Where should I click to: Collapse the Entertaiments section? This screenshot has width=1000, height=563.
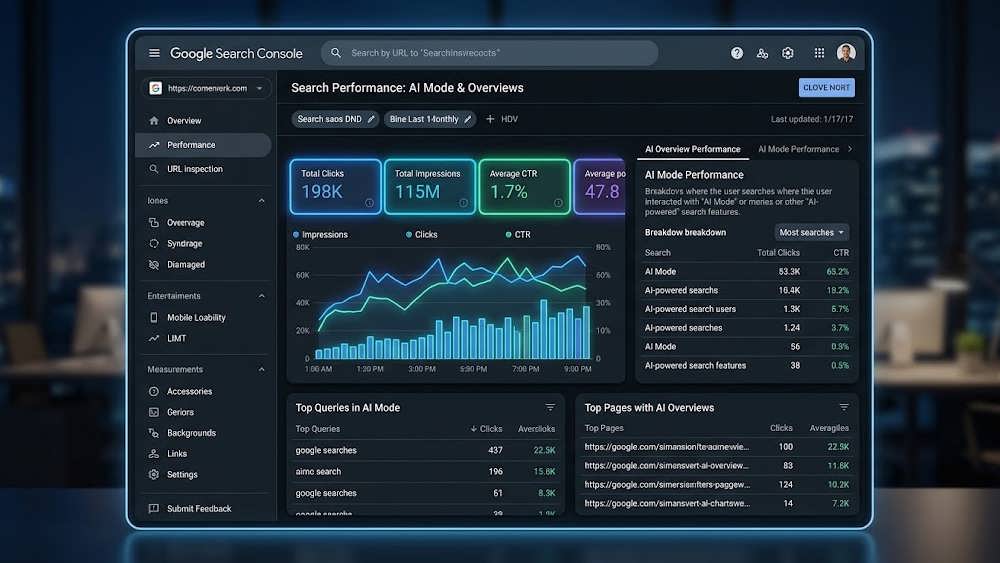click(x=261, y=296)
